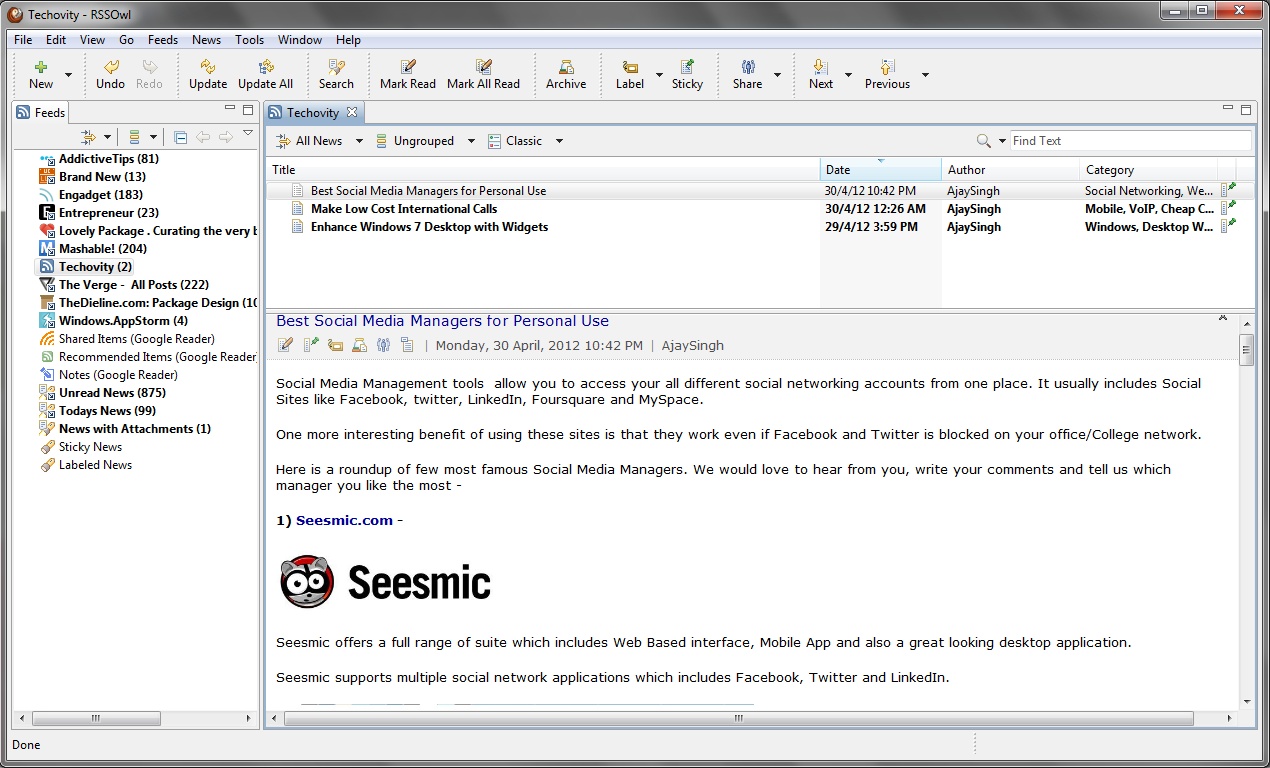This screenshot has height=768, width=1270.
Task: Open the Share dropdown arrow
Action: (x=777, y=75)
